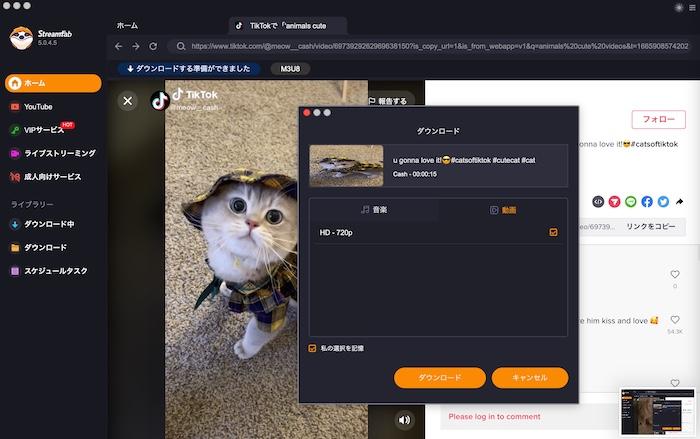
Task: Open more share options via the arrow icon
Action: click(x=679, y=202)
